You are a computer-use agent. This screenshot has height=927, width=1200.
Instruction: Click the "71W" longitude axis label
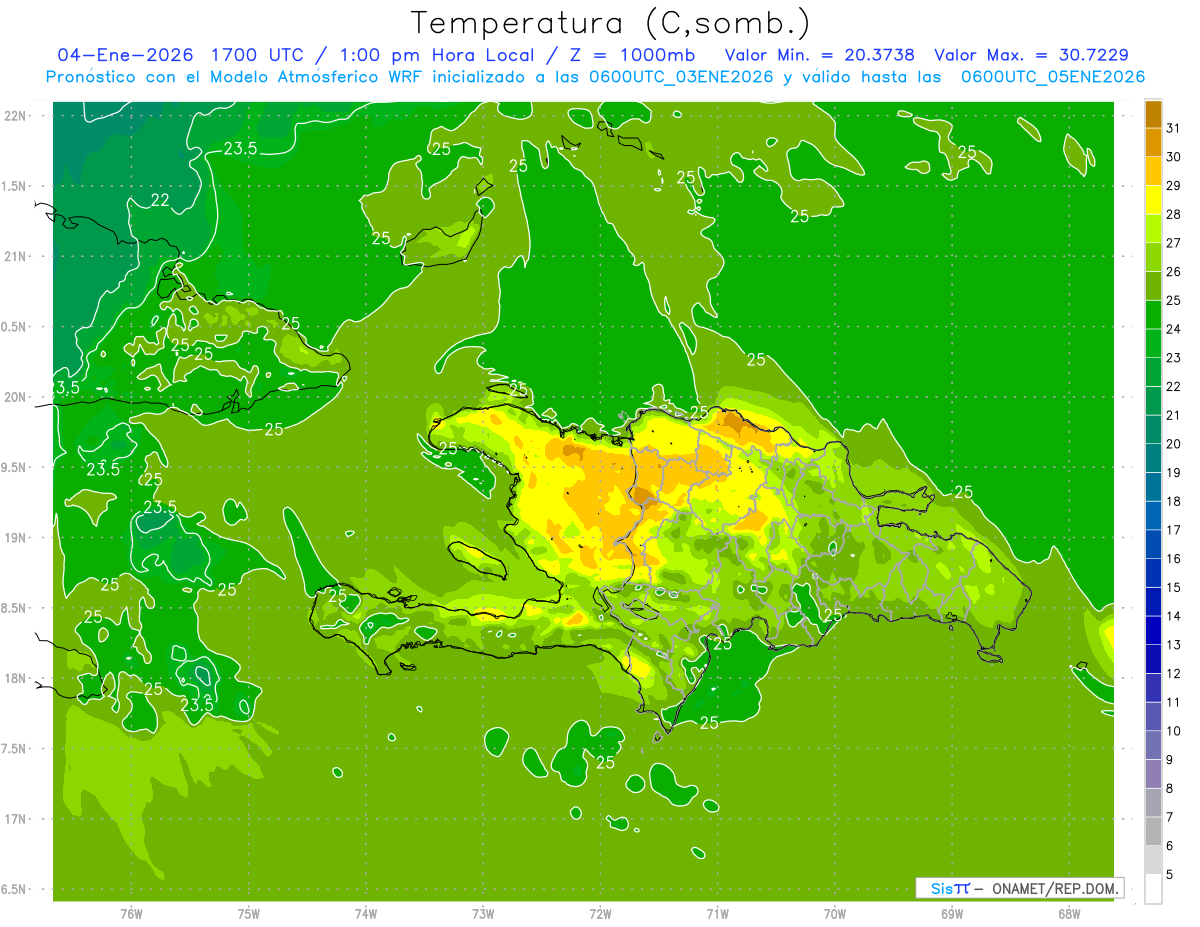point(718,914)
